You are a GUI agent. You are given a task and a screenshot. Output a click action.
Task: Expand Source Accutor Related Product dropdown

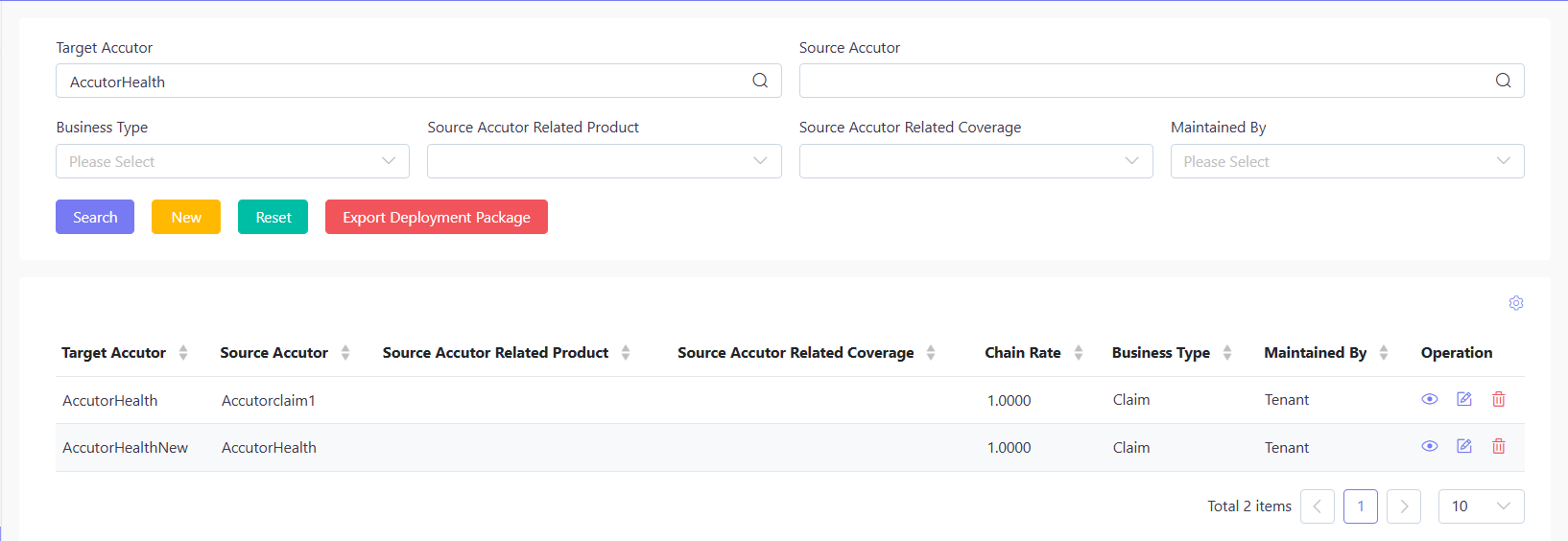605,161
